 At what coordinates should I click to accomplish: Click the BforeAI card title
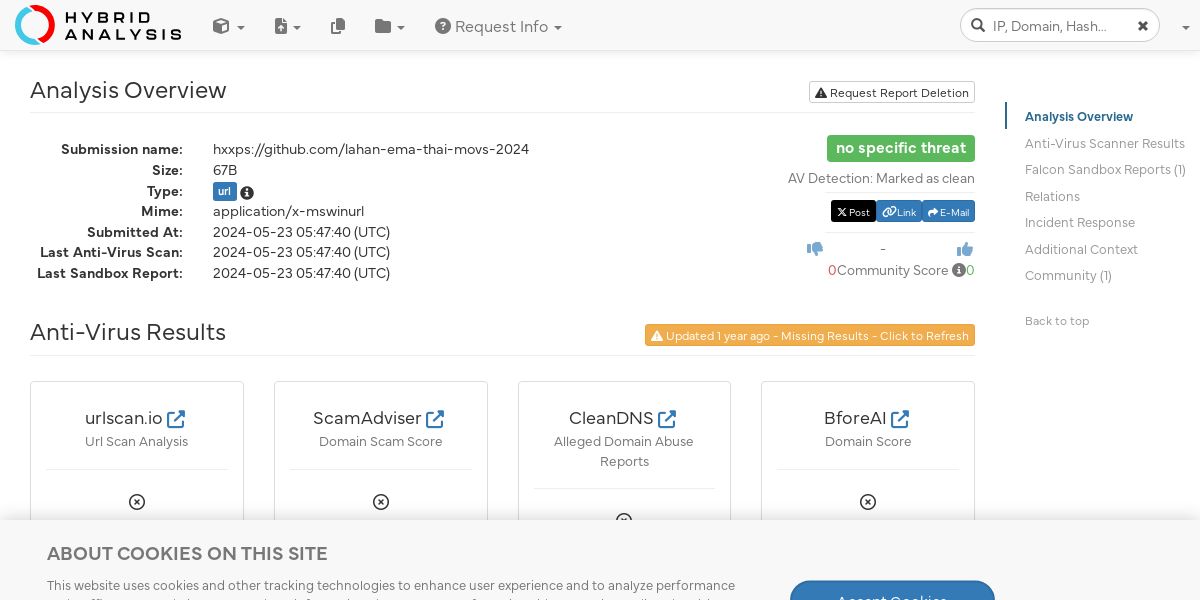coord(855,418)
